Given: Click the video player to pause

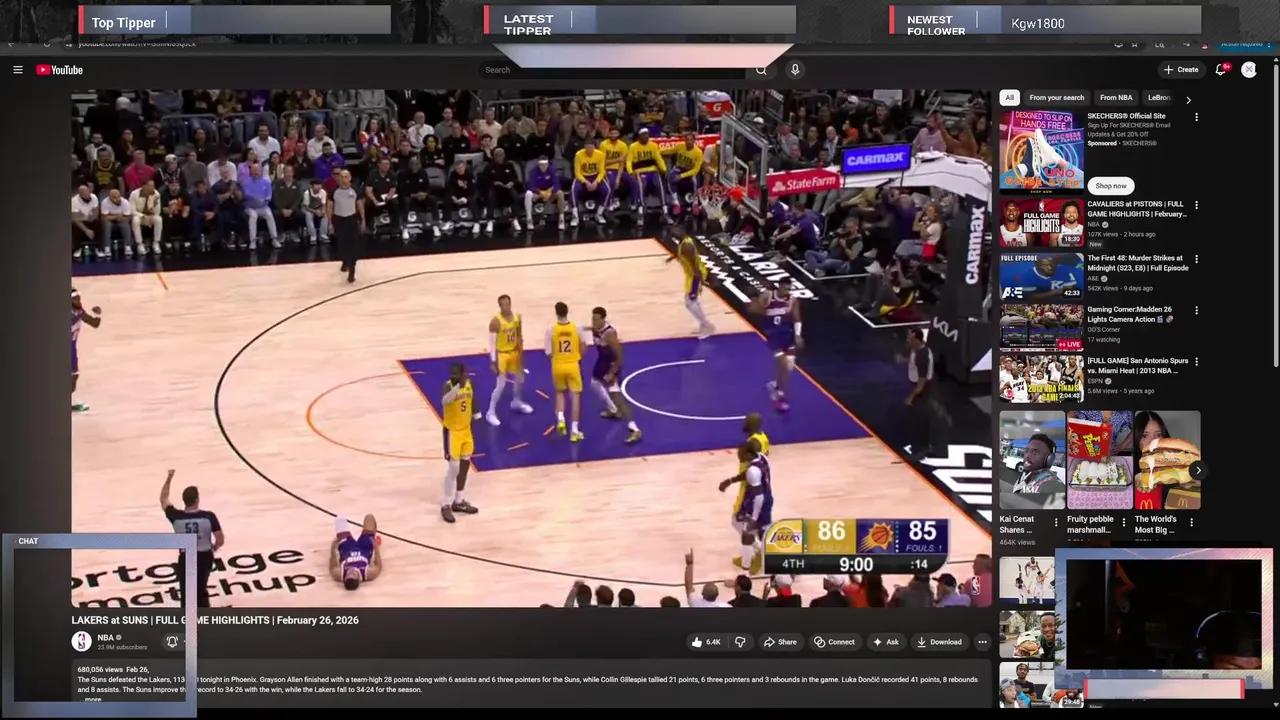Looking at the screenshot, I should pos(531,348).
